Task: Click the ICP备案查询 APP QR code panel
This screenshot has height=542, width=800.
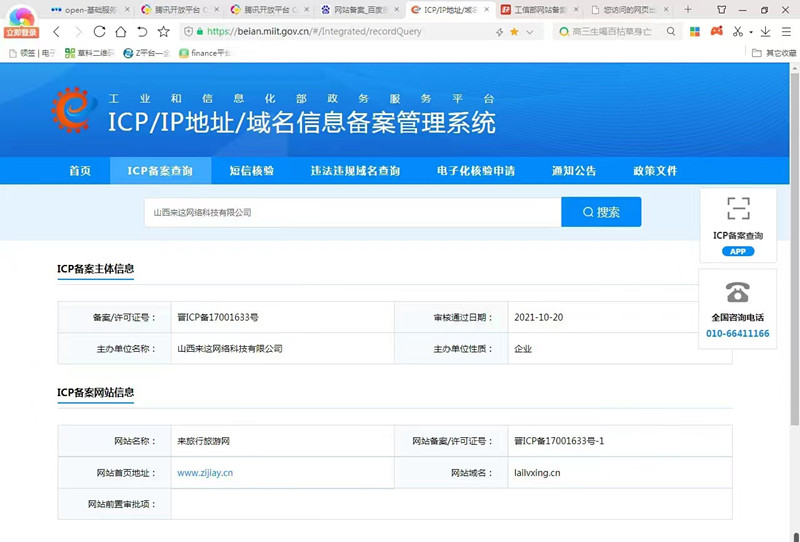Action: click(x=738, y=226)
